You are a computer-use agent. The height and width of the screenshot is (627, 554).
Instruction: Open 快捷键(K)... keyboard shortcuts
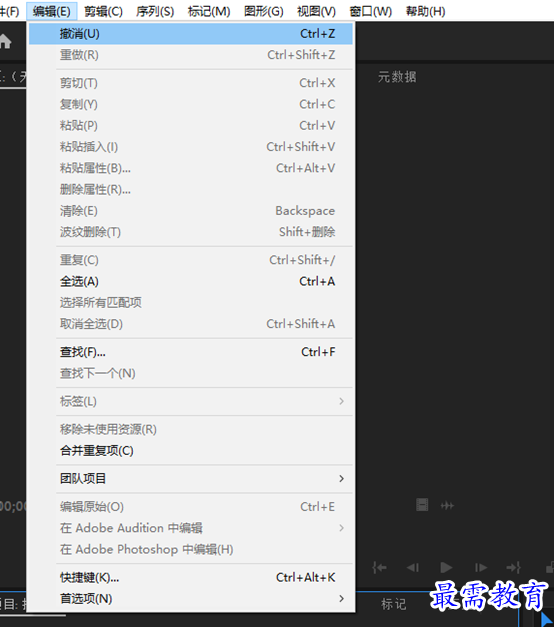191,578
